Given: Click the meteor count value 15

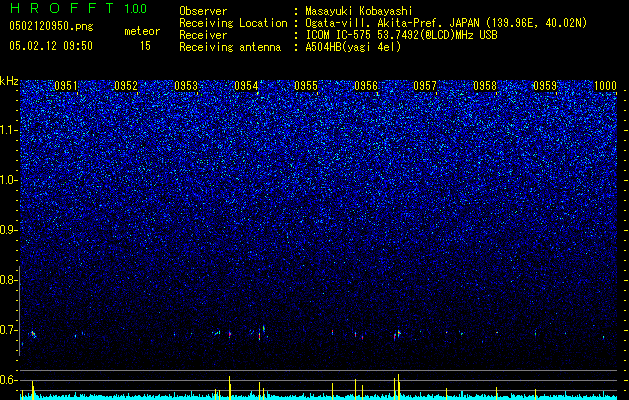Looking at the screenshot, I should point(145,46).
